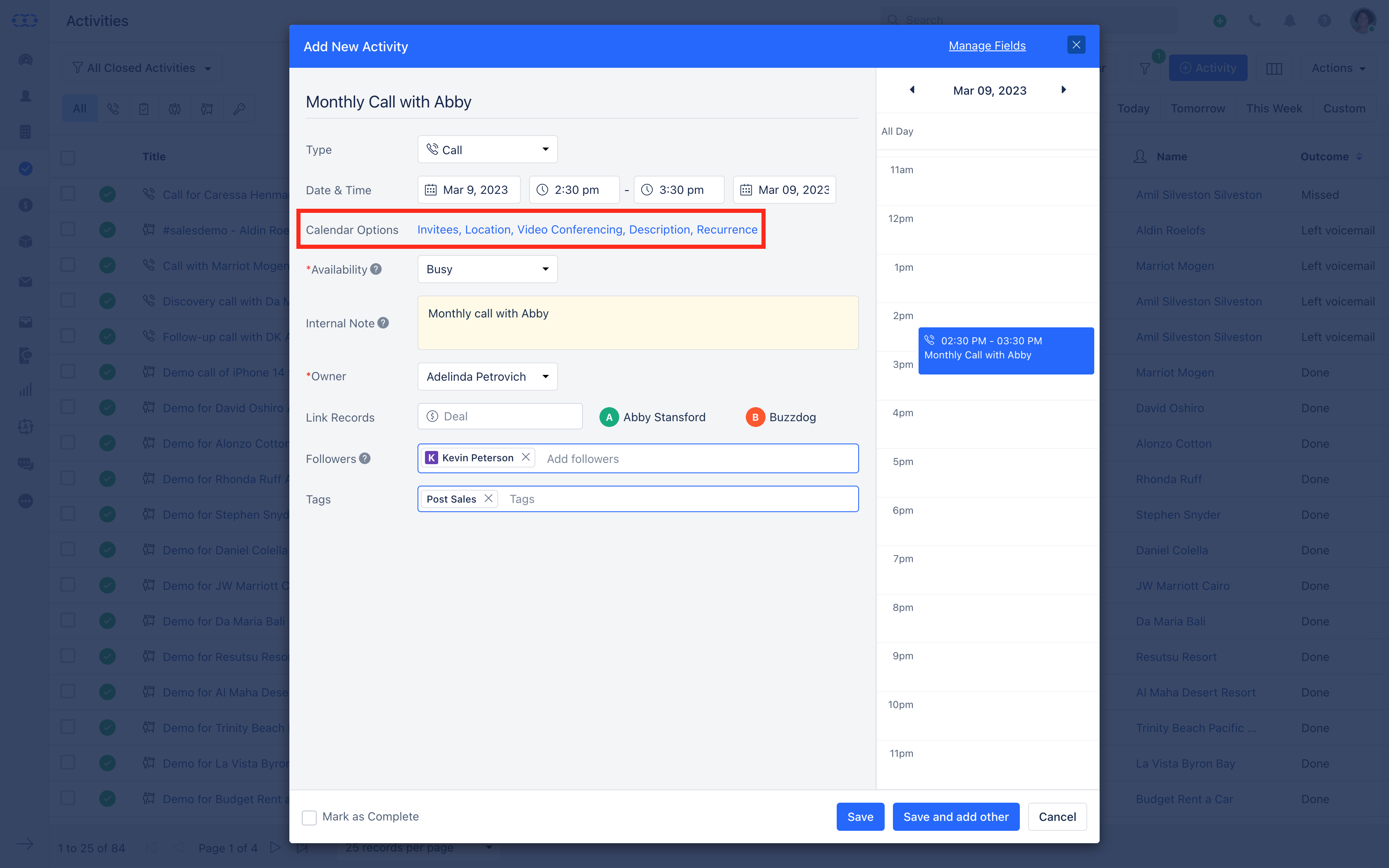This screenshot has width=1389, height=868.
Task: Check the Demo for Budget Rent row checkbox
Action: point(68,798)
